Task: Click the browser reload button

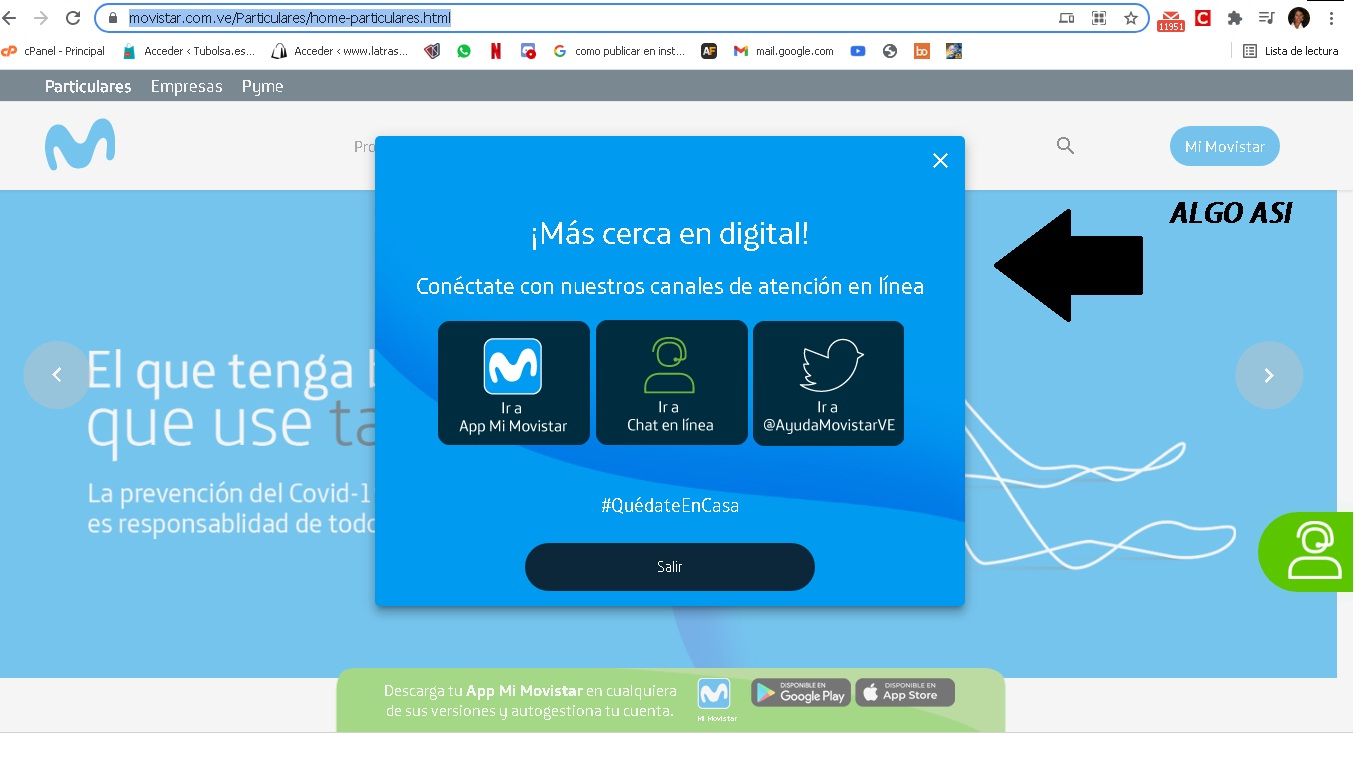Action: coord(73,18)
